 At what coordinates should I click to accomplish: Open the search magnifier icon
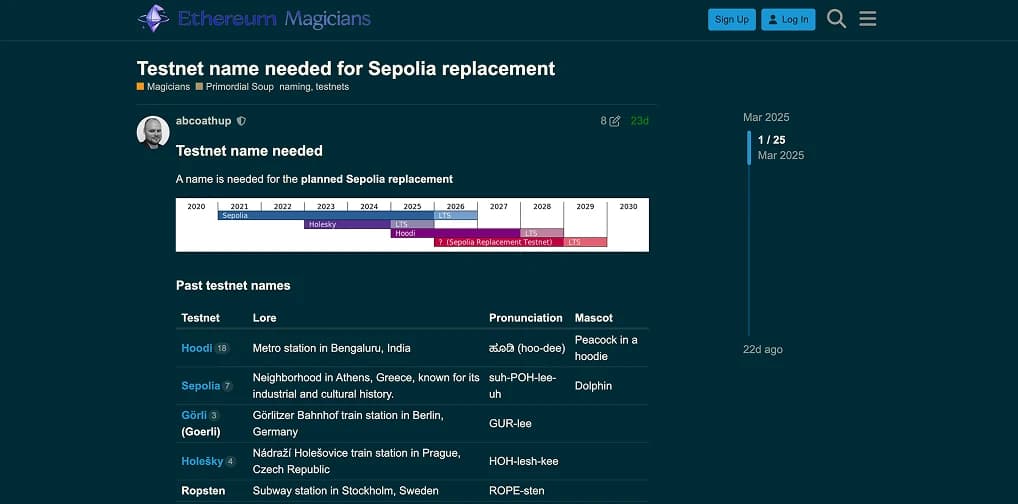836,19
